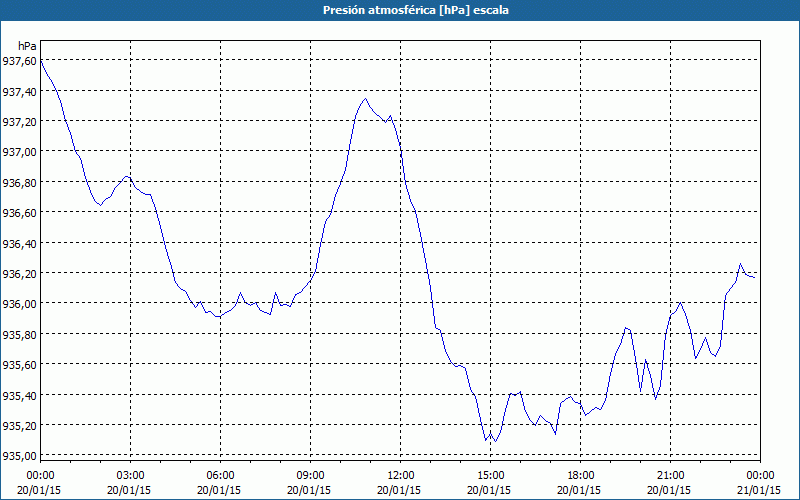This screenshot has width=800, height=500.
Task: Select the 935,60 y-axis value
Action: [19, 365]
